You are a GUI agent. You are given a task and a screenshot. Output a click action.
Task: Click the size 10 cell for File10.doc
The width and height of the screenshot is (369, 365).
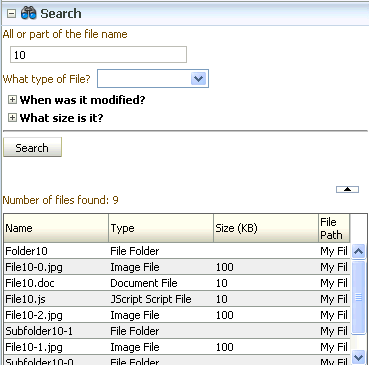pos(266,283)
